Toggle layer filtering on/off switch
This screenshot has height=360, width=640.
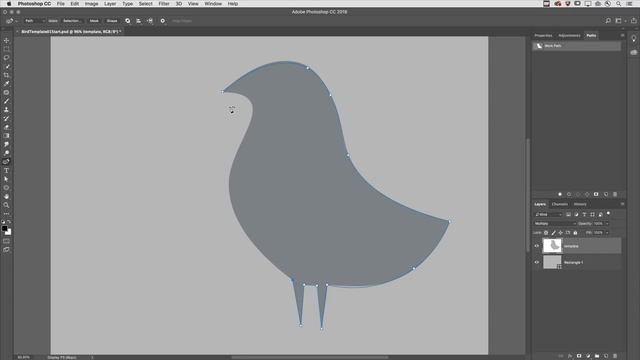(609, 213)
